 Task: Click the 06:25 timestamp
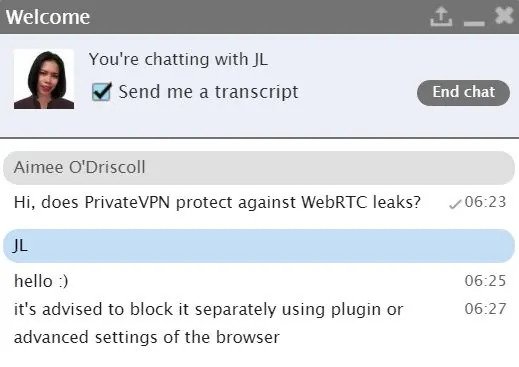click(485, 281)
